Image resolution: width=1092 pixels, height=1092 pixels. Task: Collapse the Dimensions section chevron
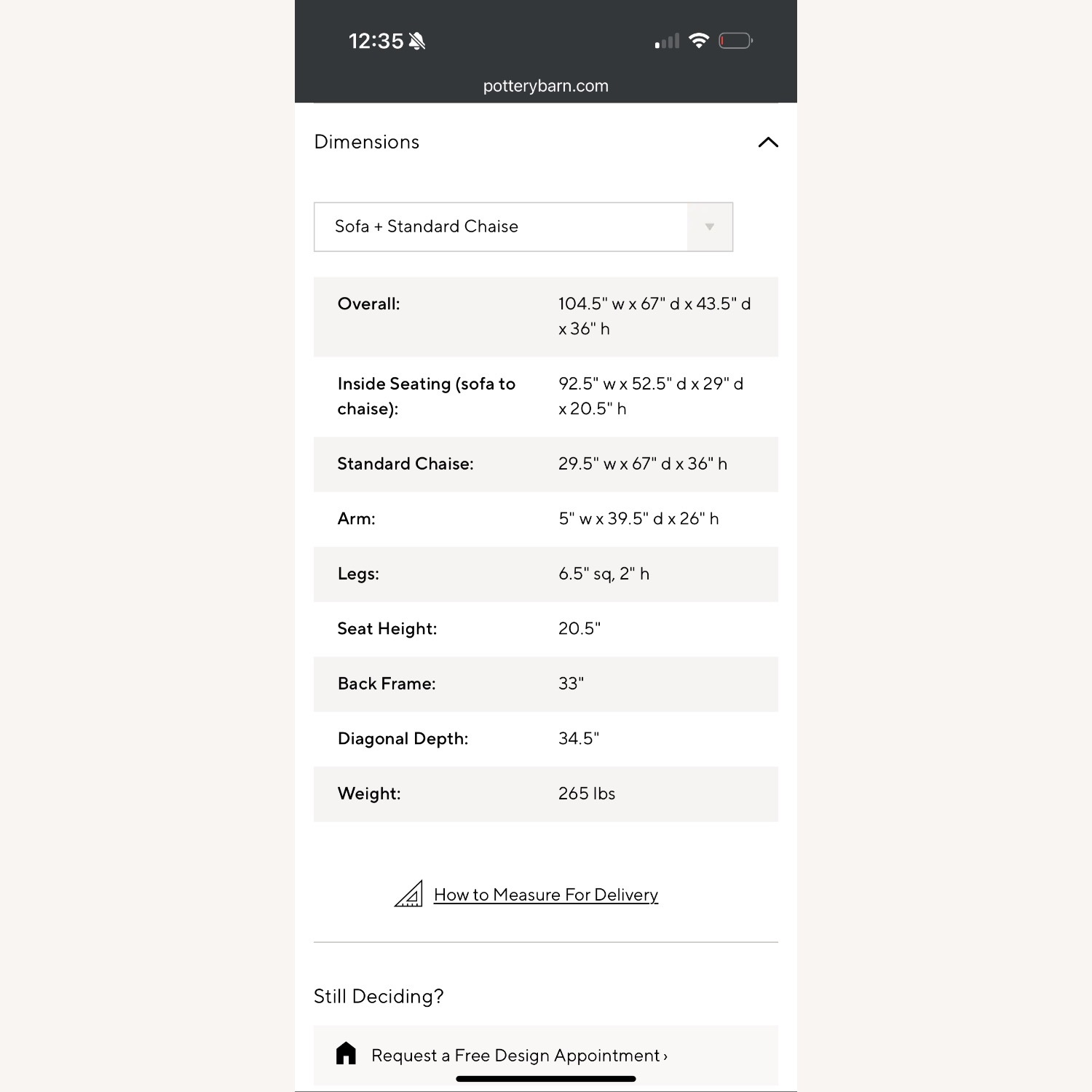[x=768, y=142]
